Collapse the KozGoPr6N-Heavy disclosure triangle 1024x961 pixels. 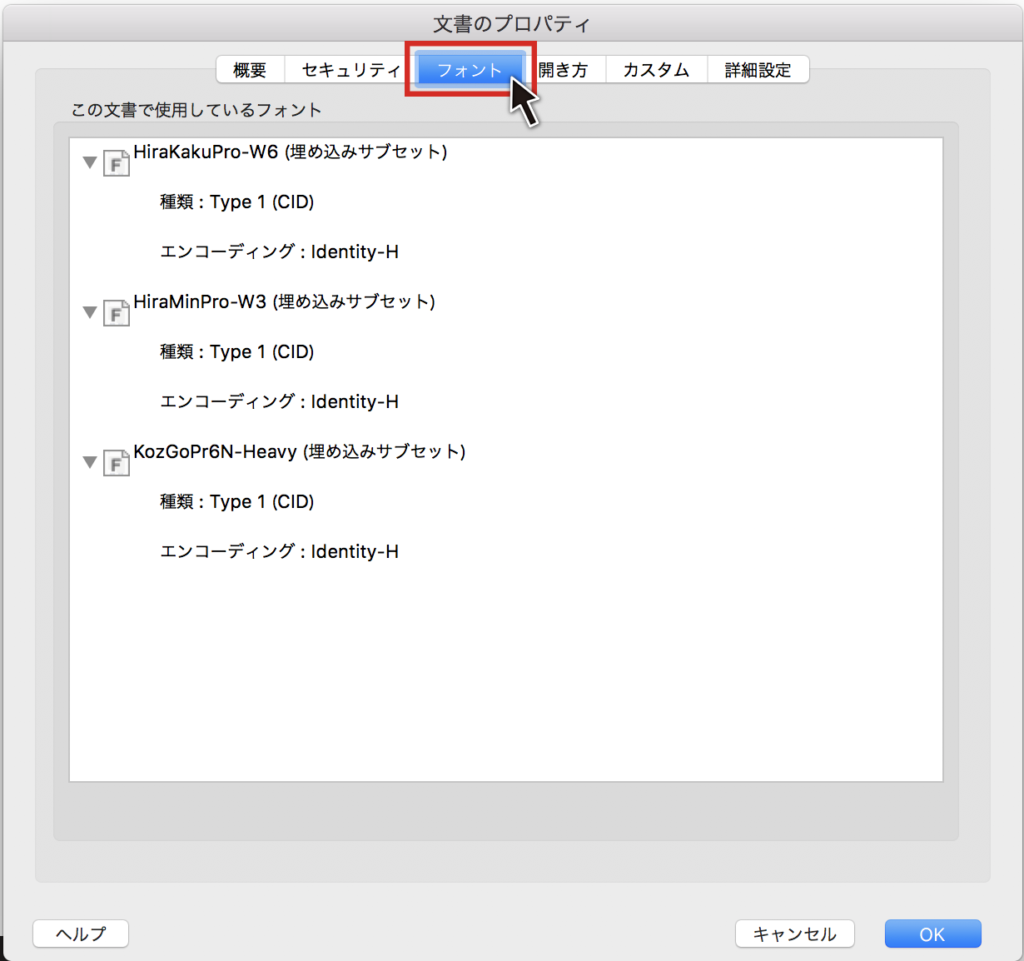coord(90,462)
